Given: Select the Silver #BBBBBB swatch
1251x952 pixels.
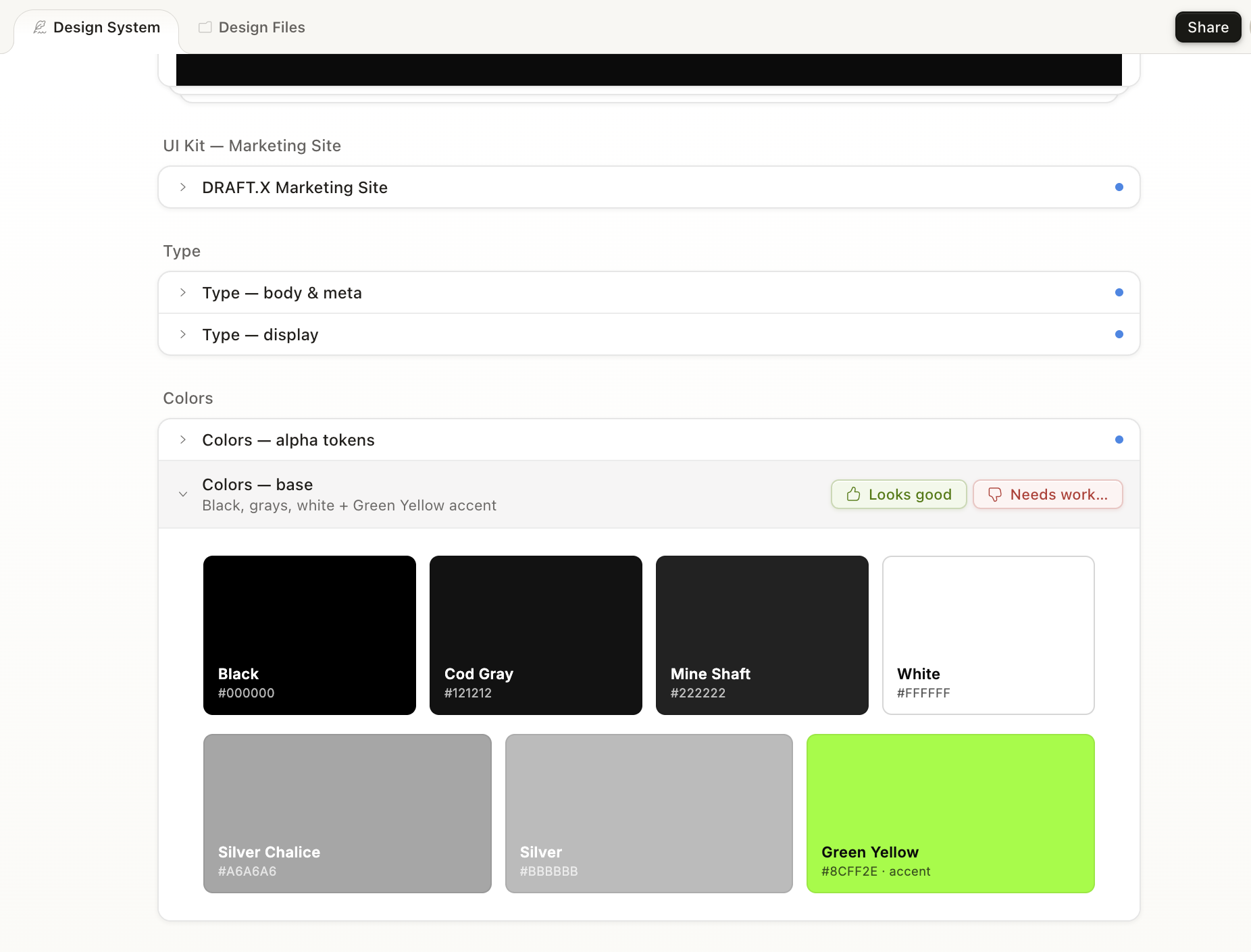Looking at the screenshot, I should point(649,814).
